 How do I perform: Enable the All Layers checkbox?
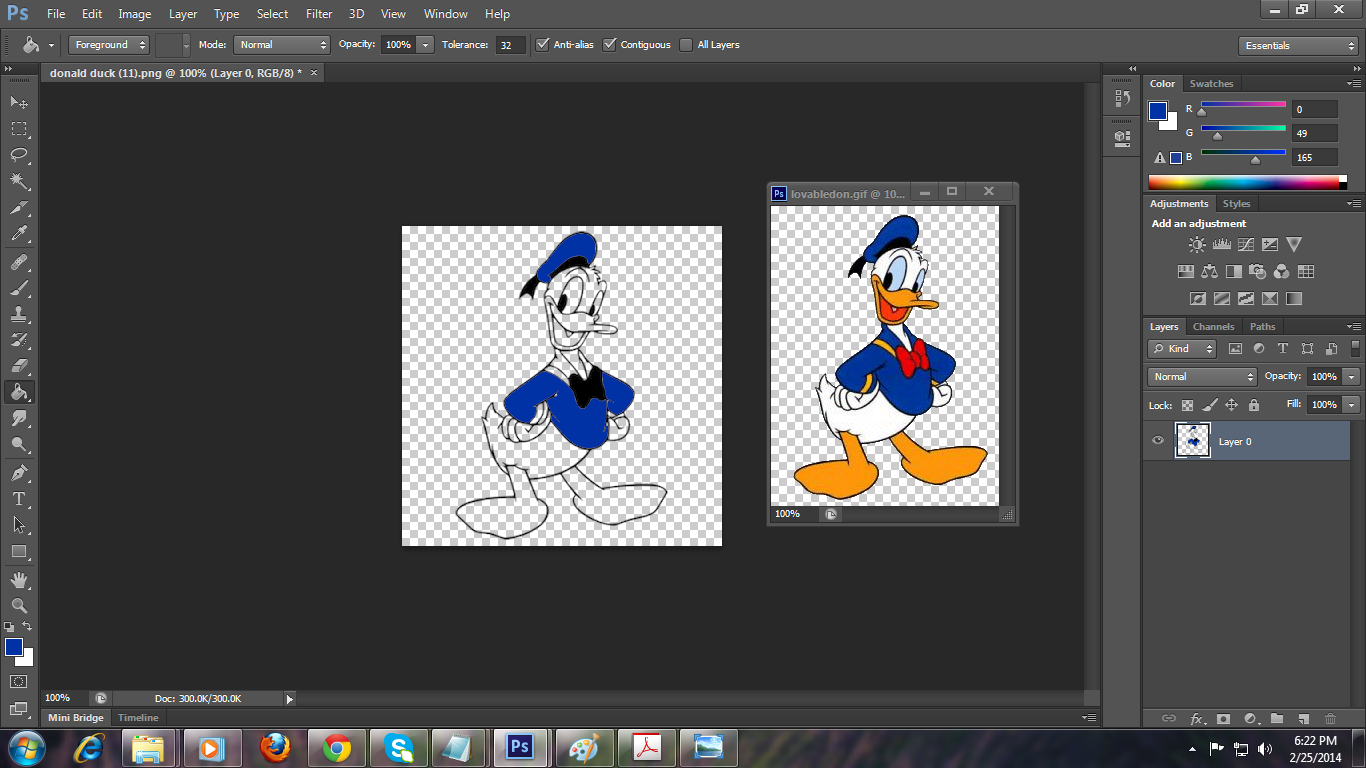click(x=686, y=44)
